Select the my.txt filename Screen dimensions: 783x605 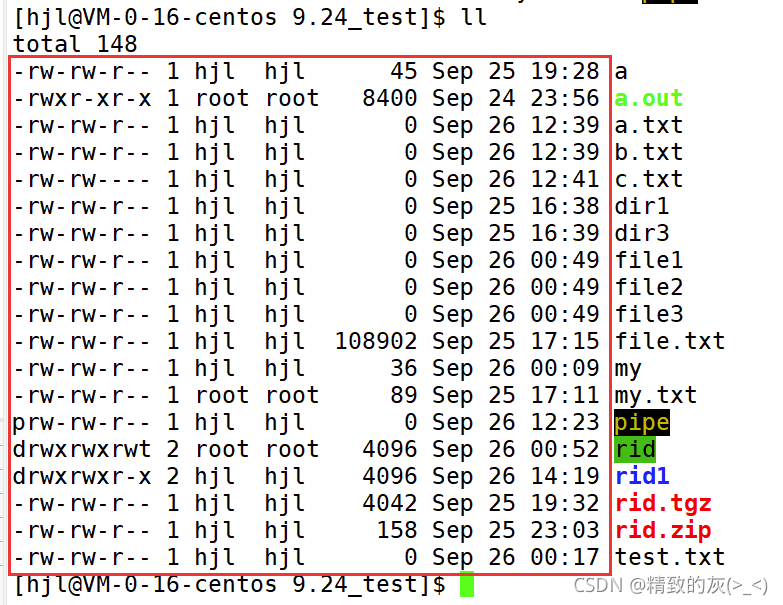click(x=655, y=396)
